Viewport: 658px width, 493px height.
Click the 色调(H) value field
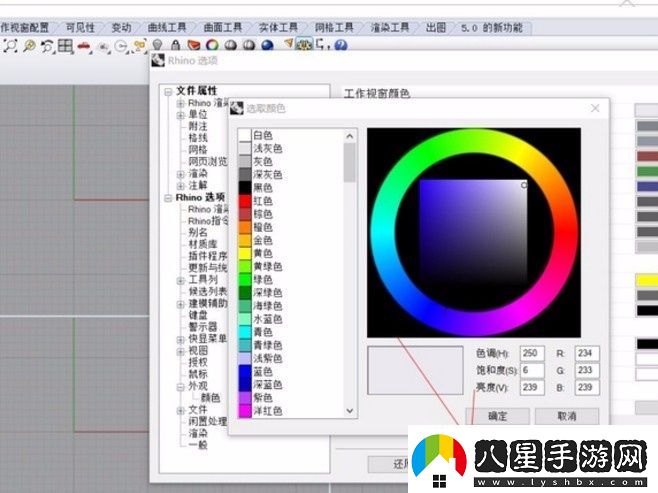[x=532, y=353]
